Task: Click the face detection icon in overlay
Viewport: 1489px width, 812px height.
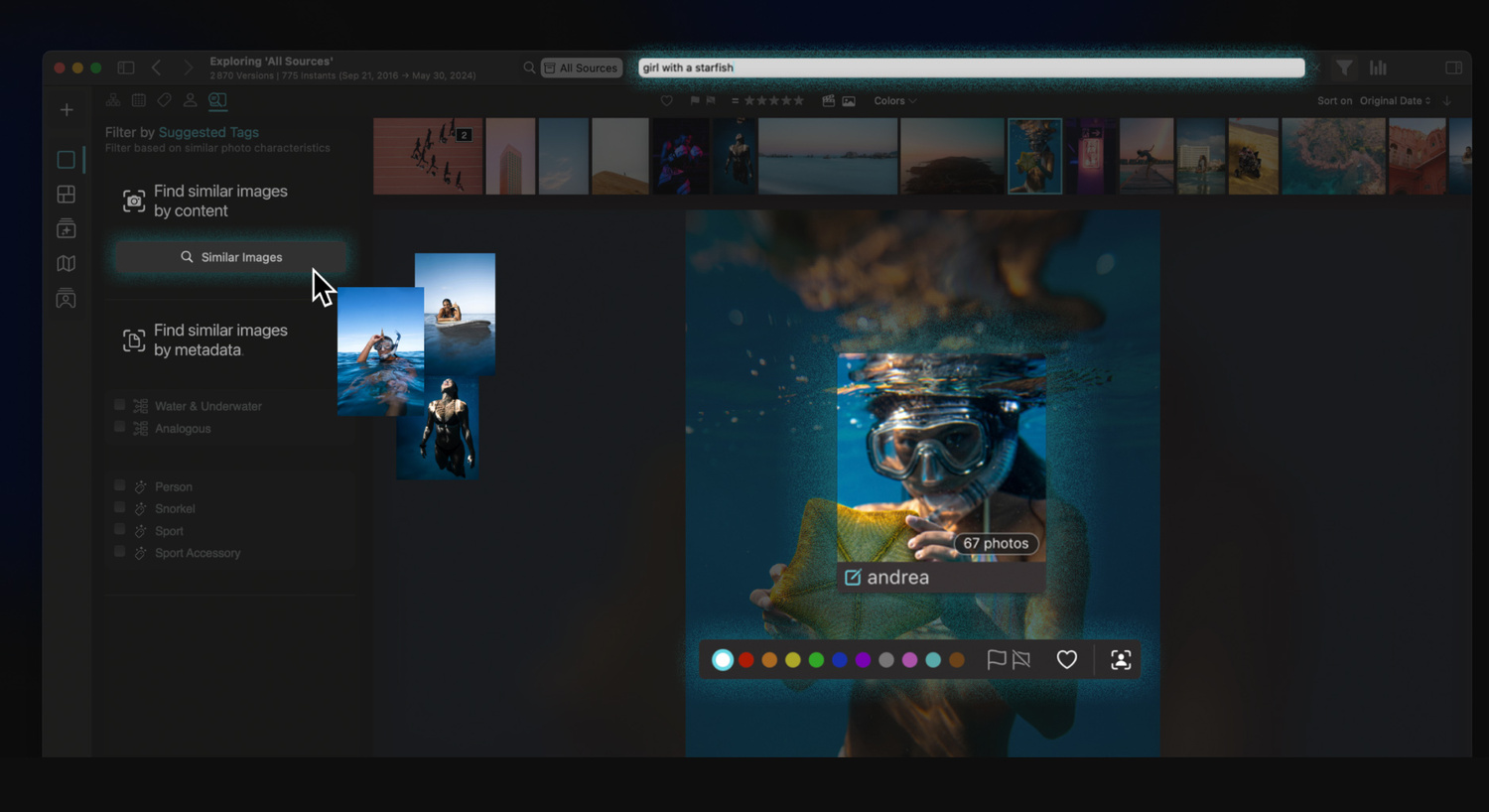Action: [1121, 660]
